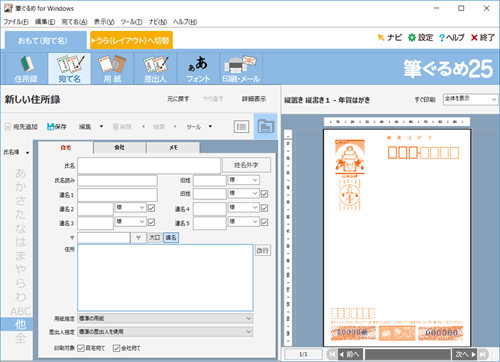
Task: Open the ファイル(F) menu
Action: (16, 22)
